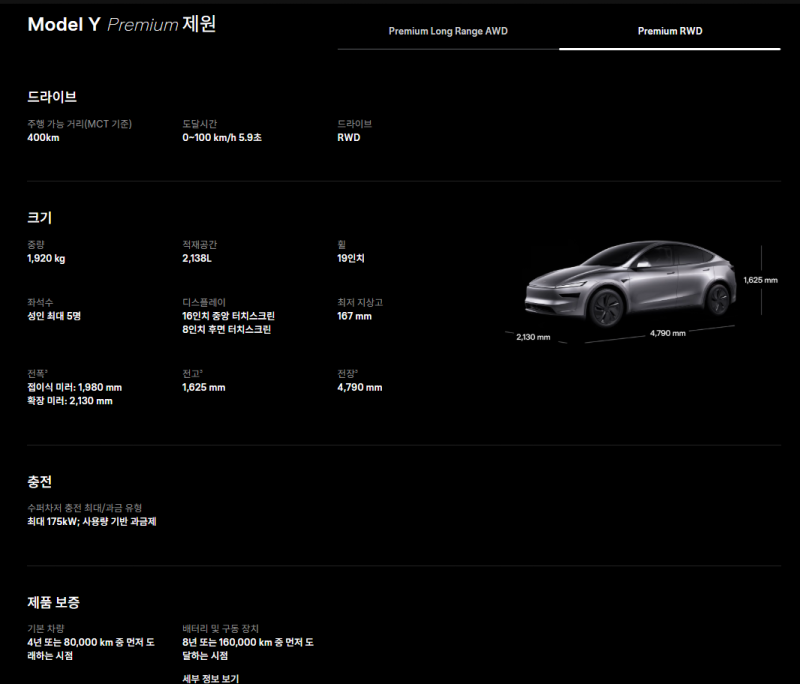This screenshot has height=684, width=800.
Task: Select the Premium RWD tab
Action: click(x=670, y=31)
